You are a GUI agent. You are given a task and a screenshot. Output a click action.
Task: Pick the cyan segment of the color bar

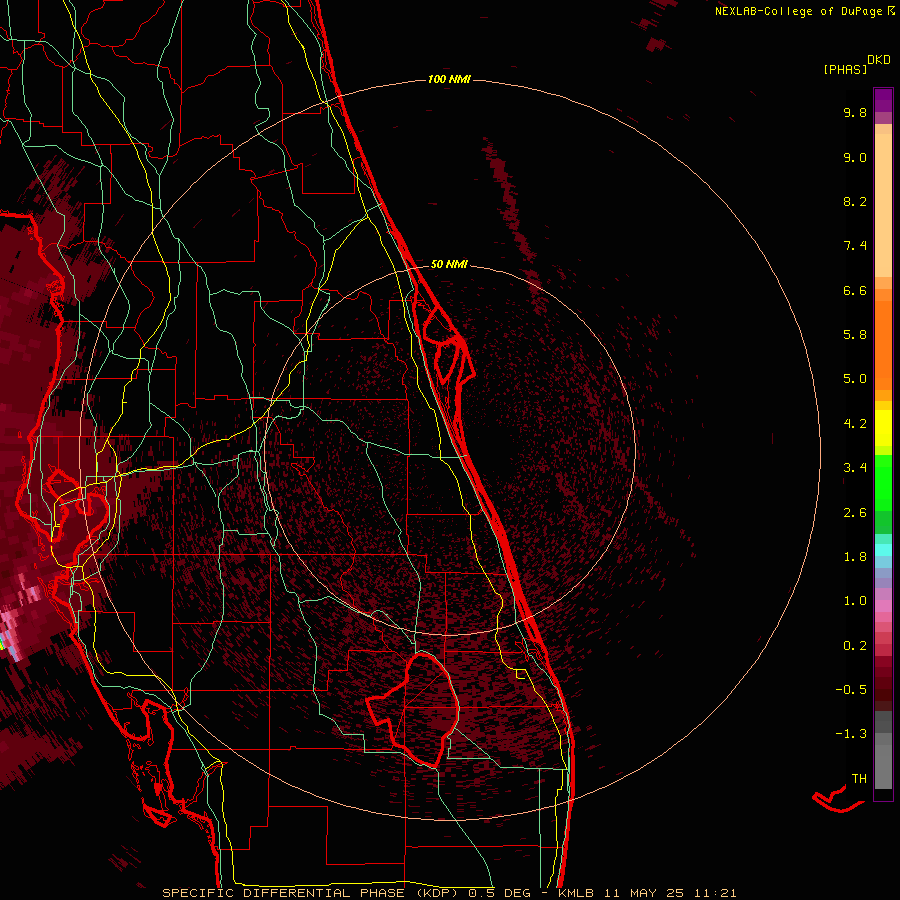click(x=883, y=550)
